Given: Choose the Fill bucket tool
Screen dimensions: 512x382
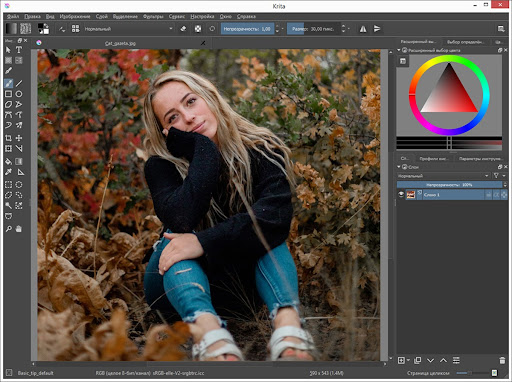Looking at the screenshot, I should [x=8, y=162].
